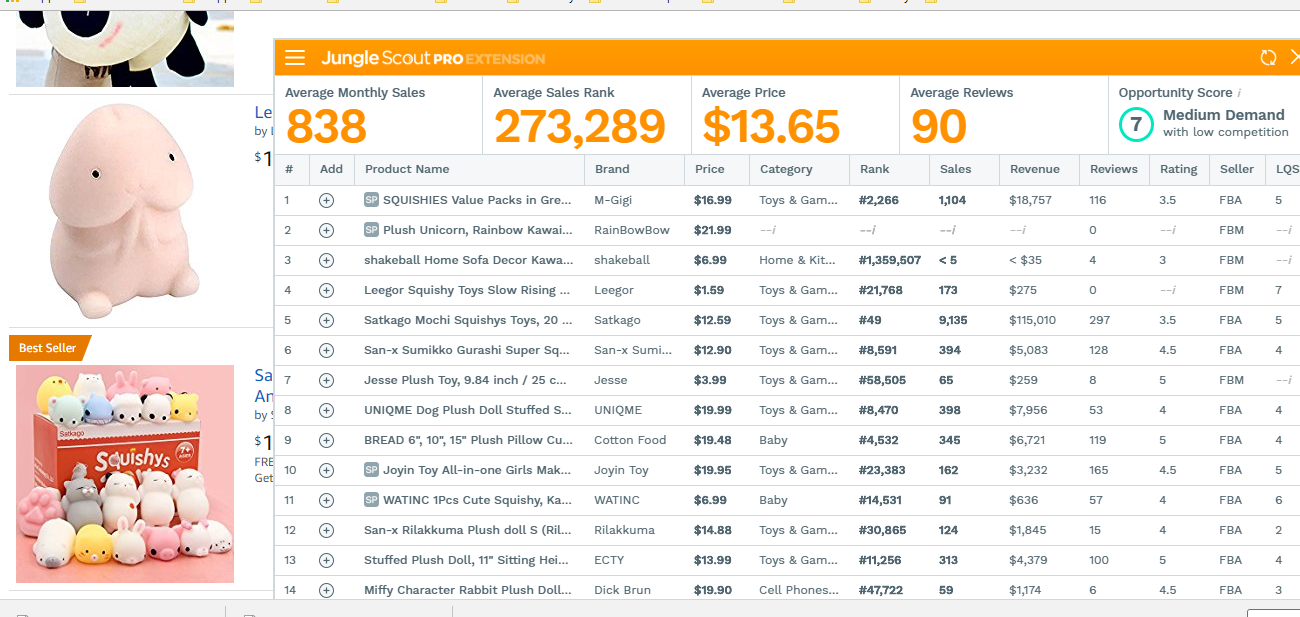This screenshot has width=1300, height=617.
Task: Click RainBowBow brand cell
Action: click(x=632, y=230)
